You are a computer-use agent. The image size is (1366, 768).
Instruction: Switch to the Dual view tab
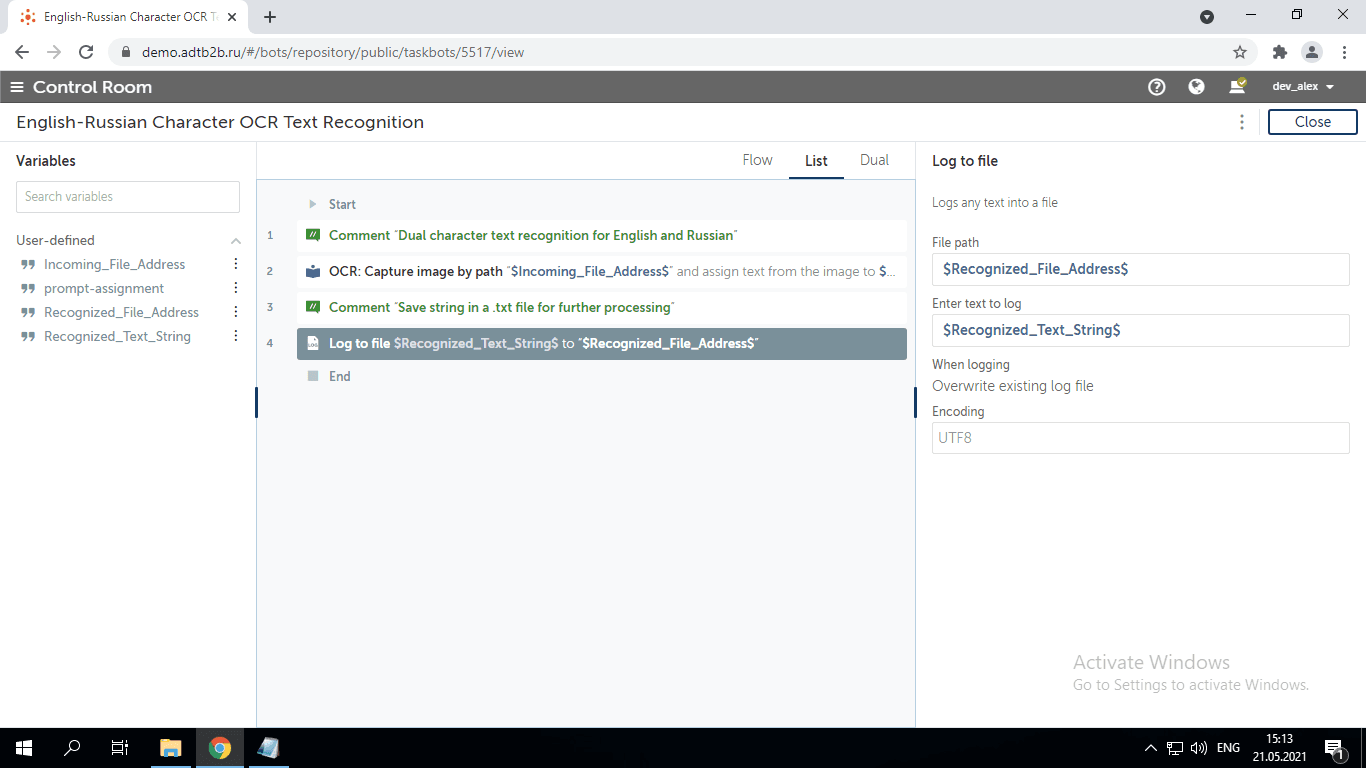tap(874, 160)
